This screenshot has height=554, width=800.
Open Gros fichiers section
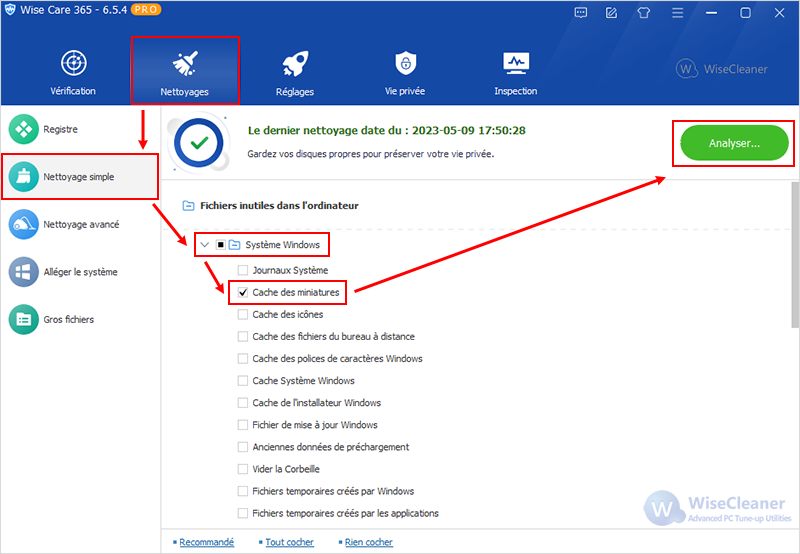tap(80, 319)
